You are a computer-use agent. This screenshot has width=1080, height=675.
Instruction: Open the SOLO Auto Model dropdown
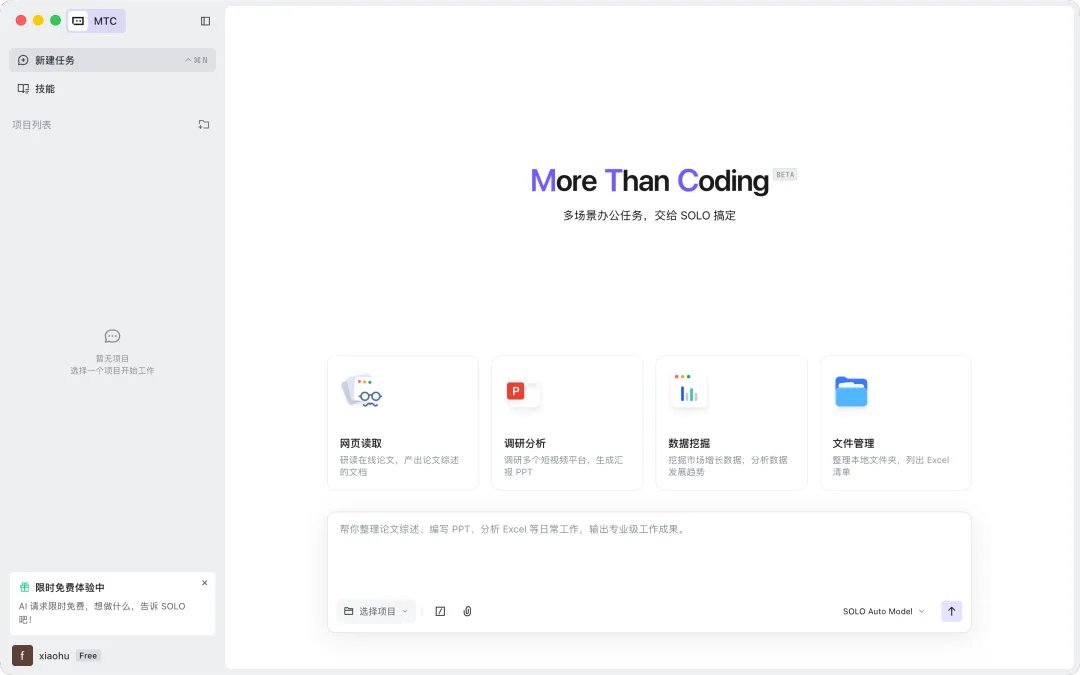click(x=882, y=611)
